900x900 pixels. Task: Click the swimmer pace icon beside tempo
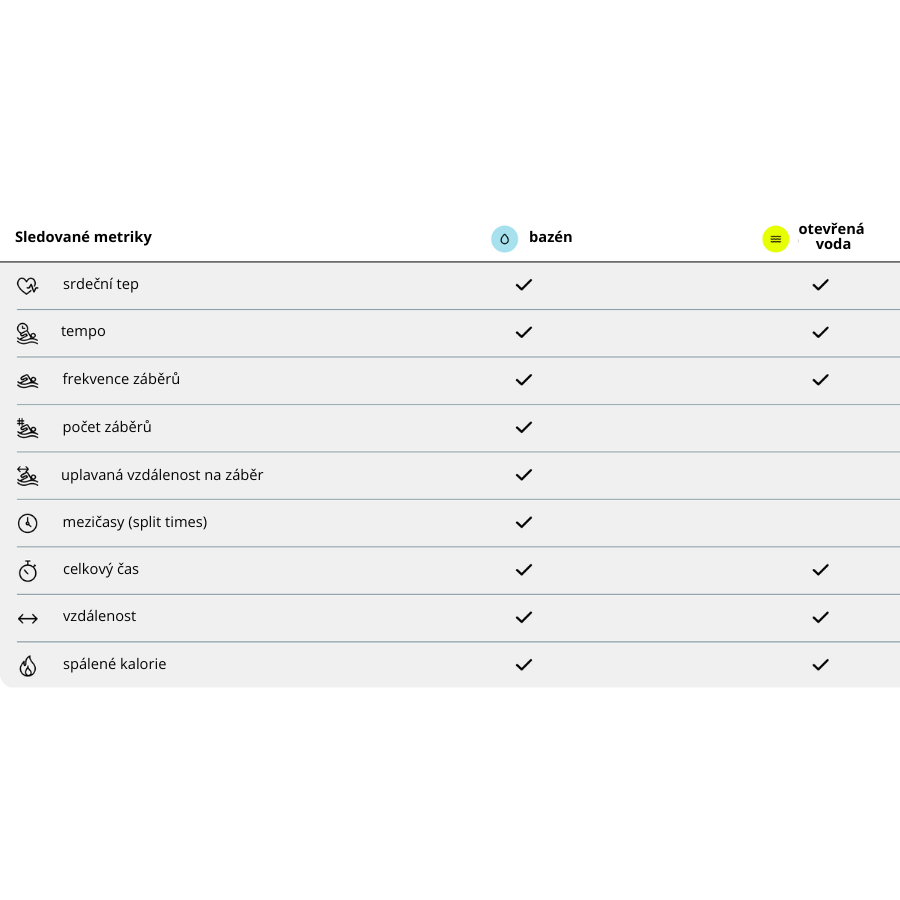point(28,333)
